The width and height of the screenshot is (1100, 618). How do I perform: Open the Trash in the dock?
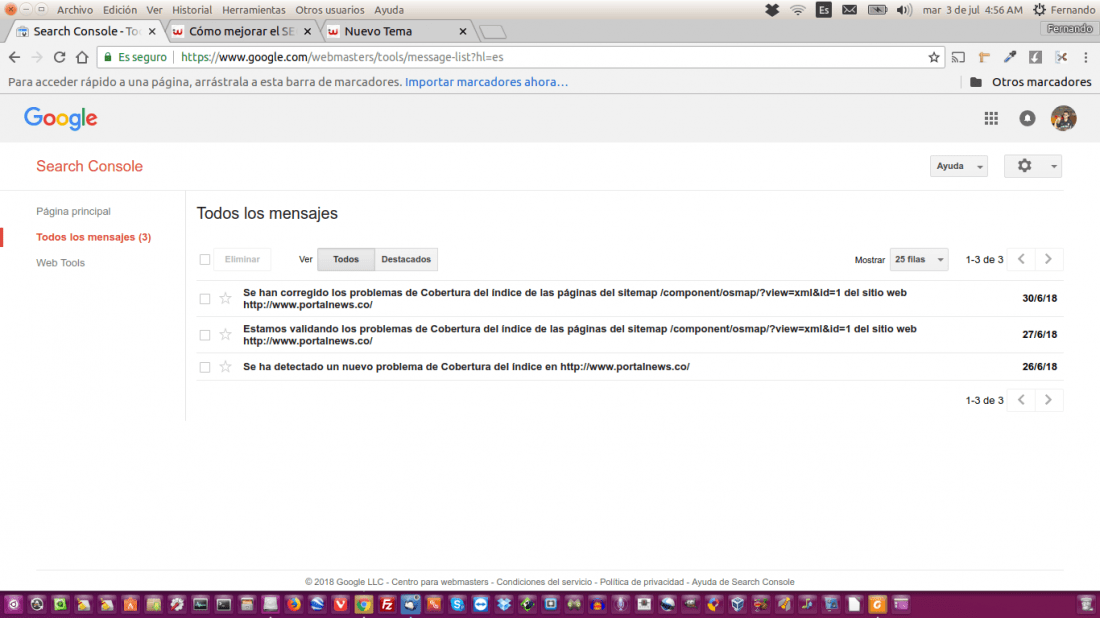click(x=1086, y=604)
